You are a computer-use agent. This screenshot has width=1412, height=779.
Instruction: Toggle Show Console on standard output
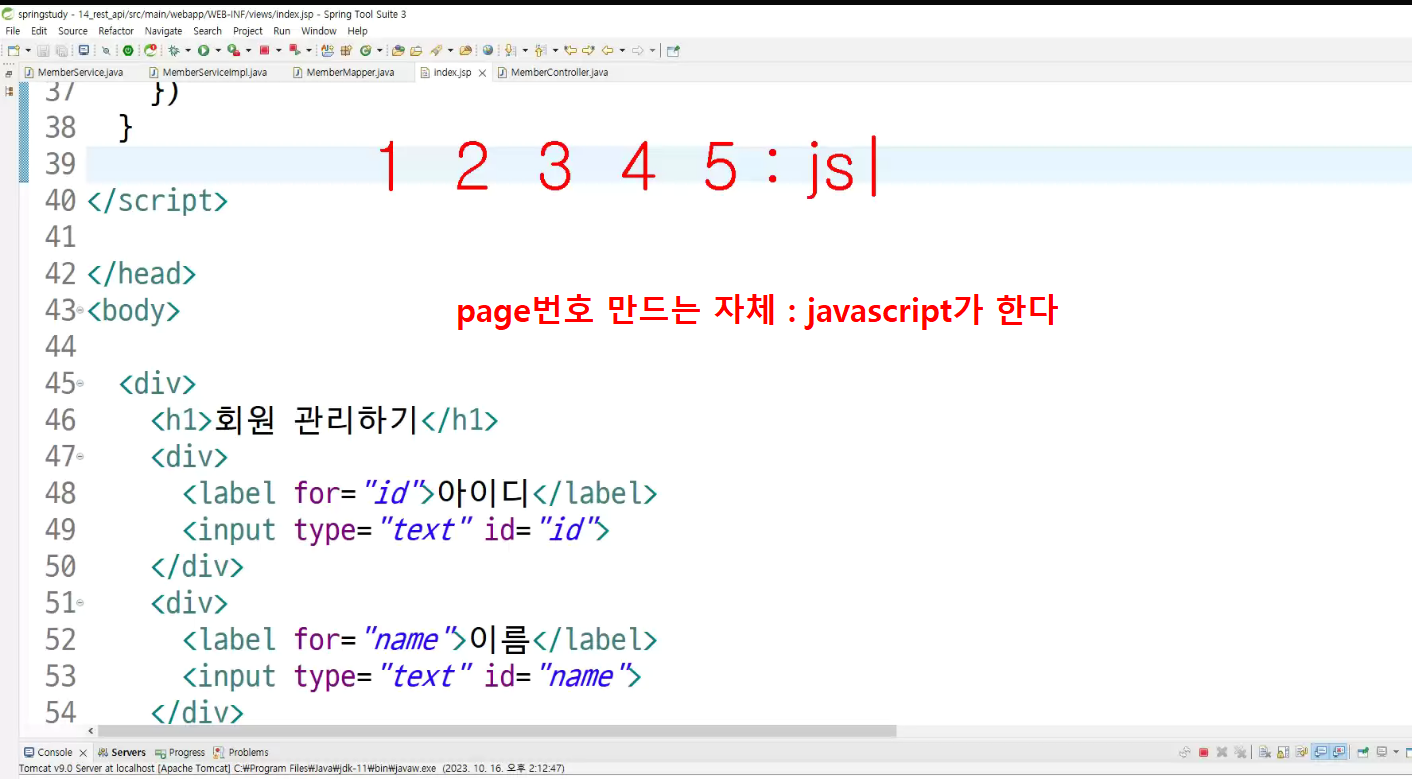coord(1320,752)
